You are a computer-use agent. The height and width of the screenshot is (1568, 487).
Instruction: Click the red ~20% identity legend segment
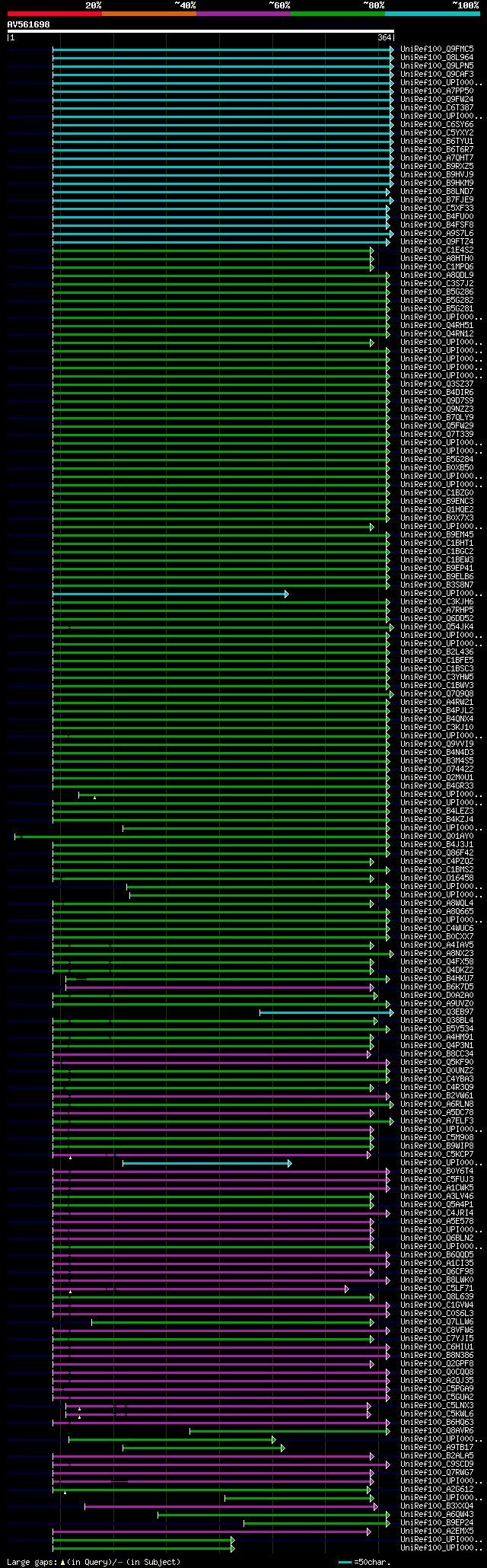(55, 13)
